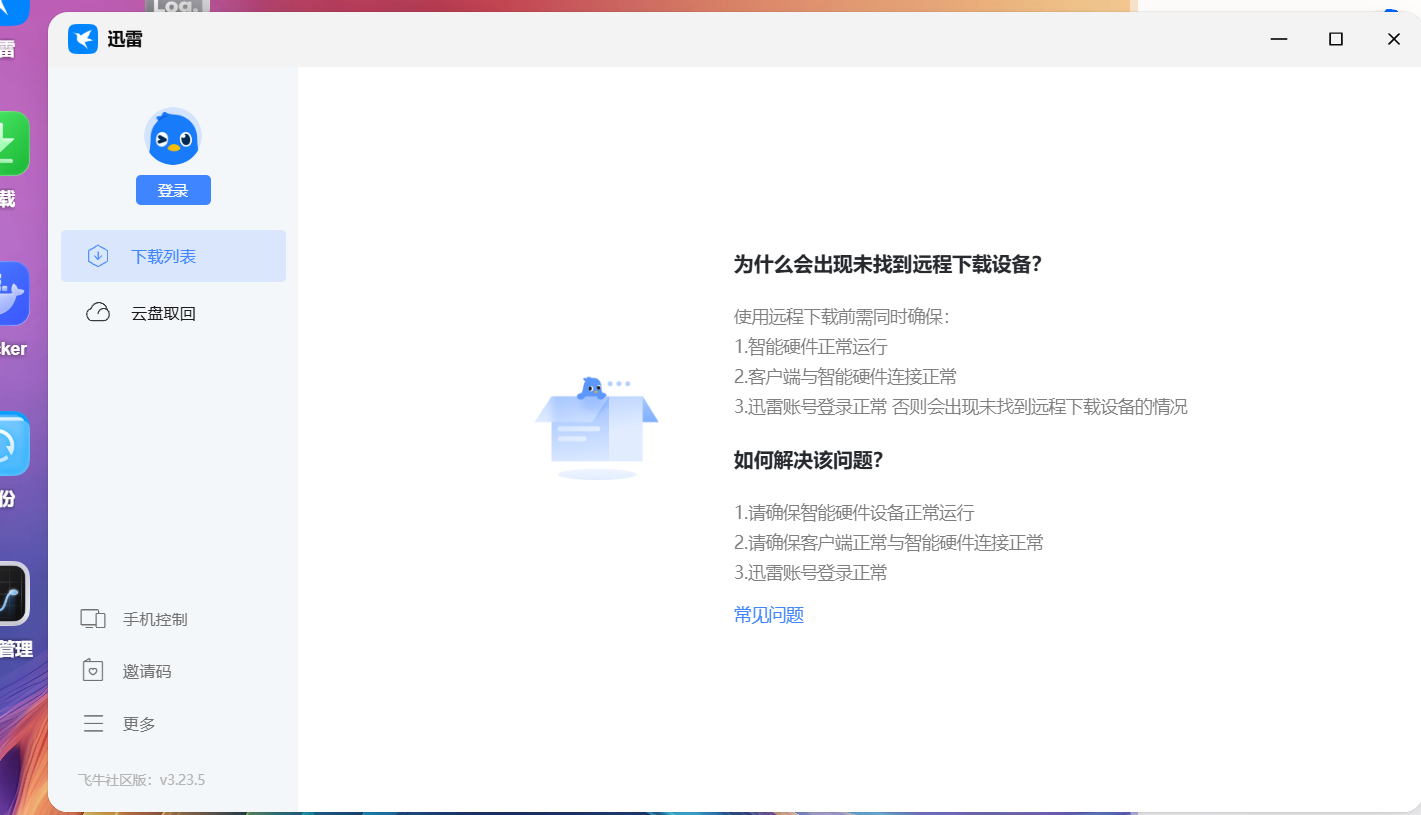Click heading 为什么会出现未找到远程下载设备?
Image resolution: width=1421 pixels, height=815 pixels.
(888, 264)
